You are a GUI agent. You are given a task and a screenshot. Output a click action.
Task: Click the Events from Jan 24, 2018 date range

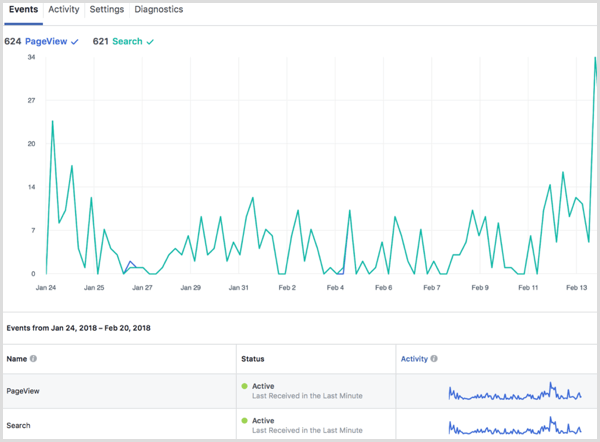click(x=78, y=328)
